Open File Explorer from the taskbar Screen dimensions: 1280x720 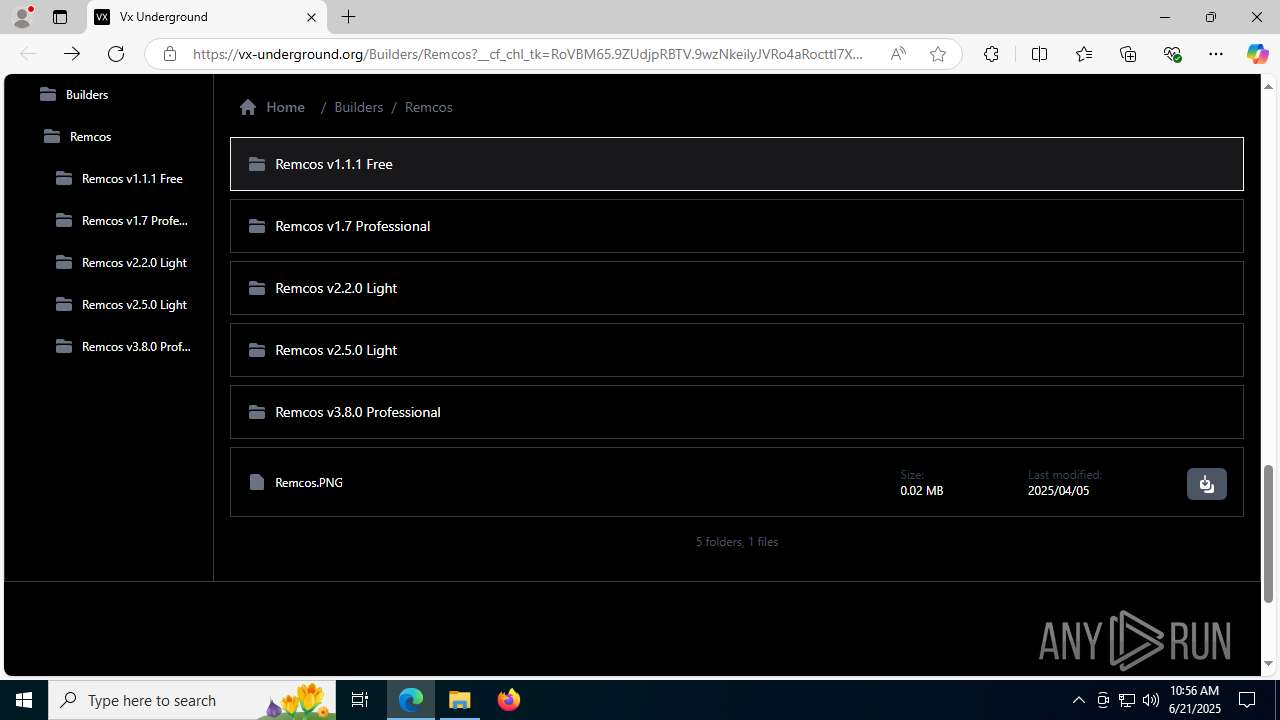point(460,700)
